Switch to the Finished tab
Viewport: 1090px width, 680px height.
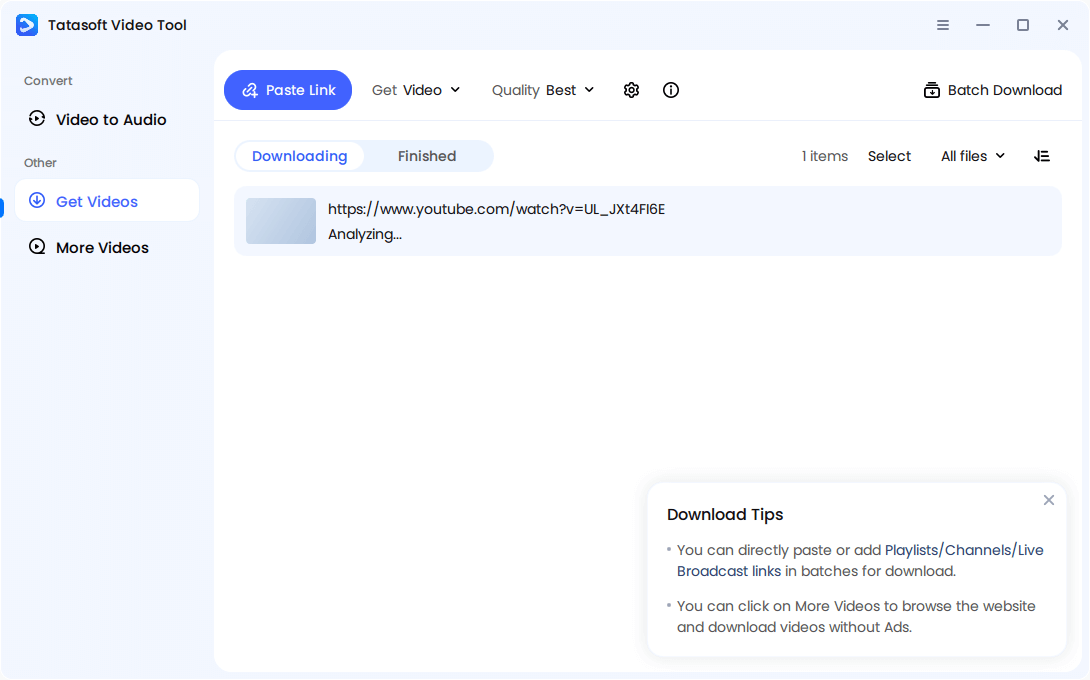427,156
